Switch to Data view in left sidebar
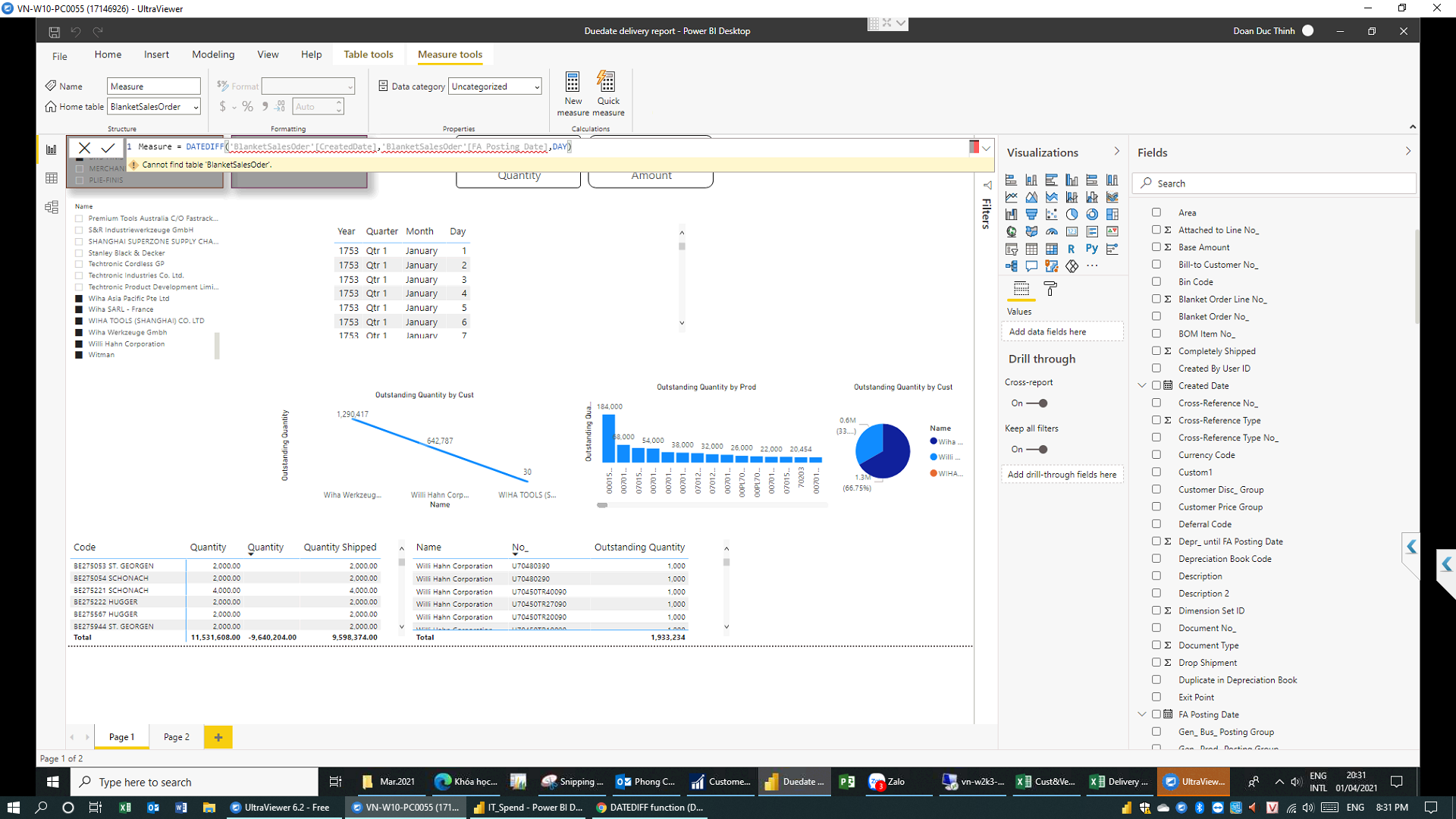 pos(52,178)
